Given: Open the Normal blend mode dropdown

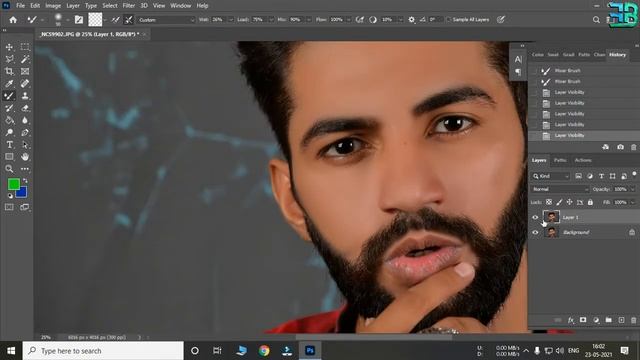Looking at the screenshot, I should (x=560, y=189).
